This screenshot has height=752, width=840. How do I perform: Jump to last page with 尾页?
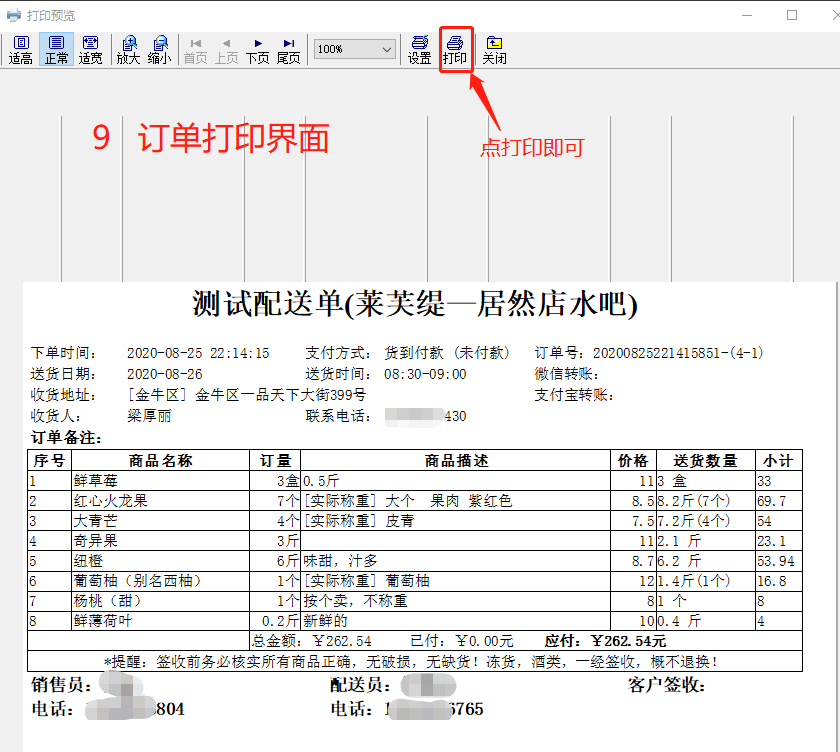[288, 50]
